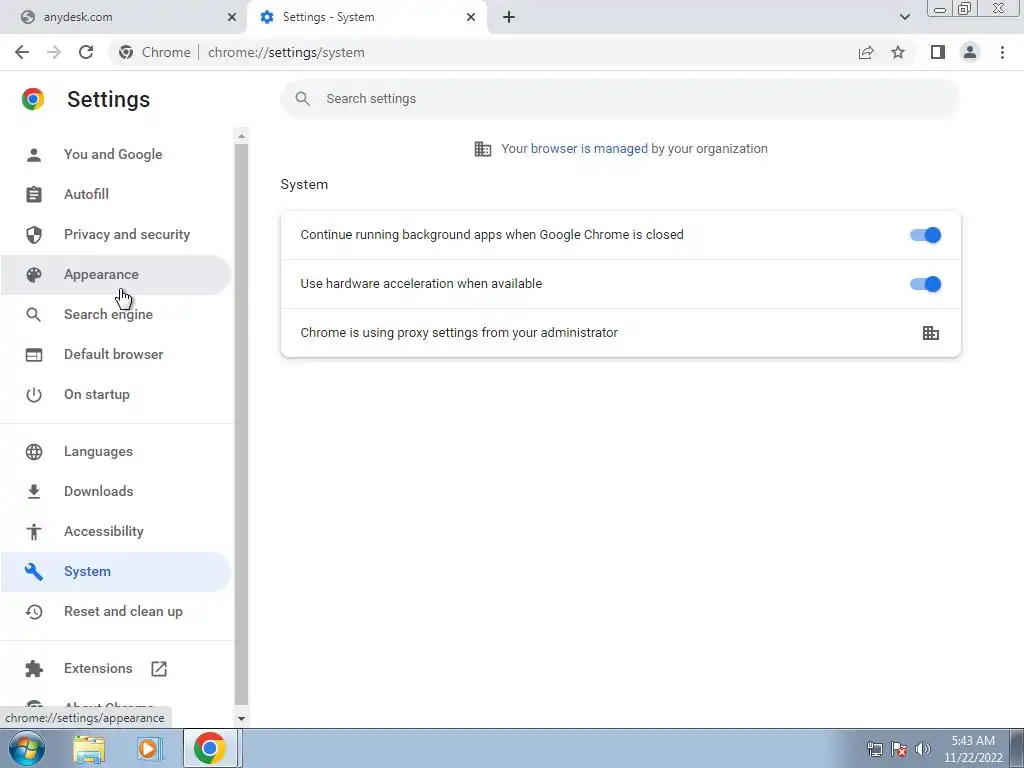This screenshot has width=1024, height=768.
Task: Click the shield icon beside Privacy and security
Action: pos(34,234)
